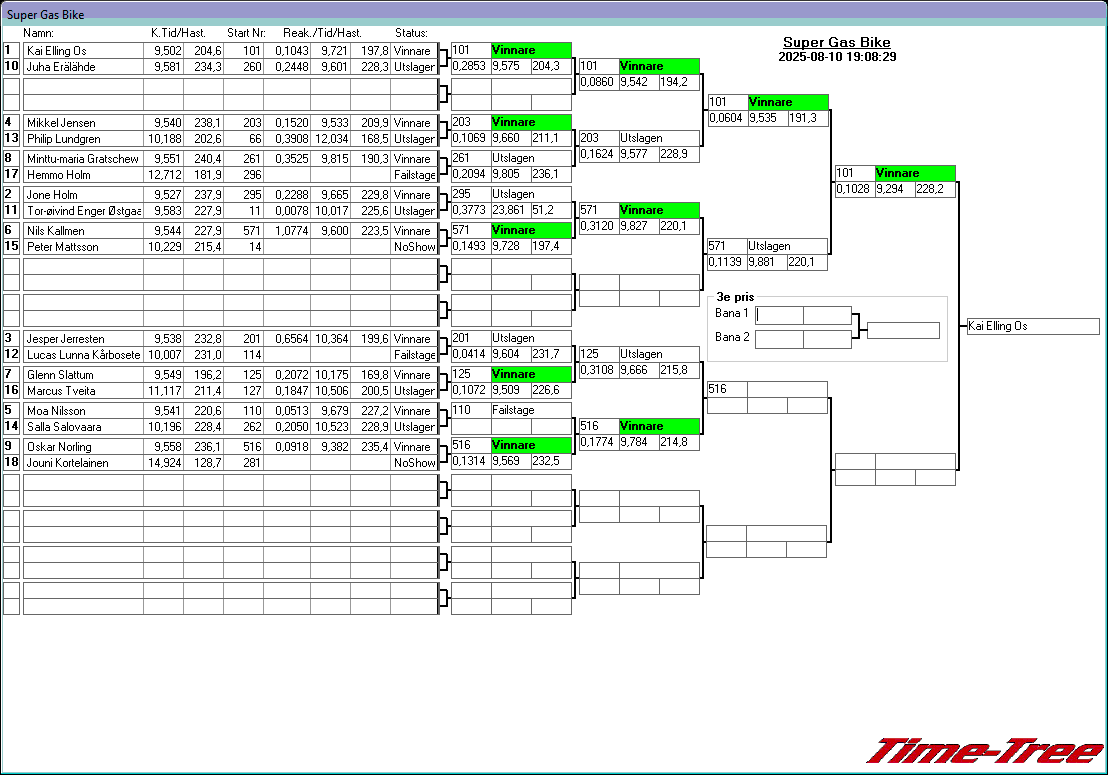Click the Bana 2 input field

[779, 339]
